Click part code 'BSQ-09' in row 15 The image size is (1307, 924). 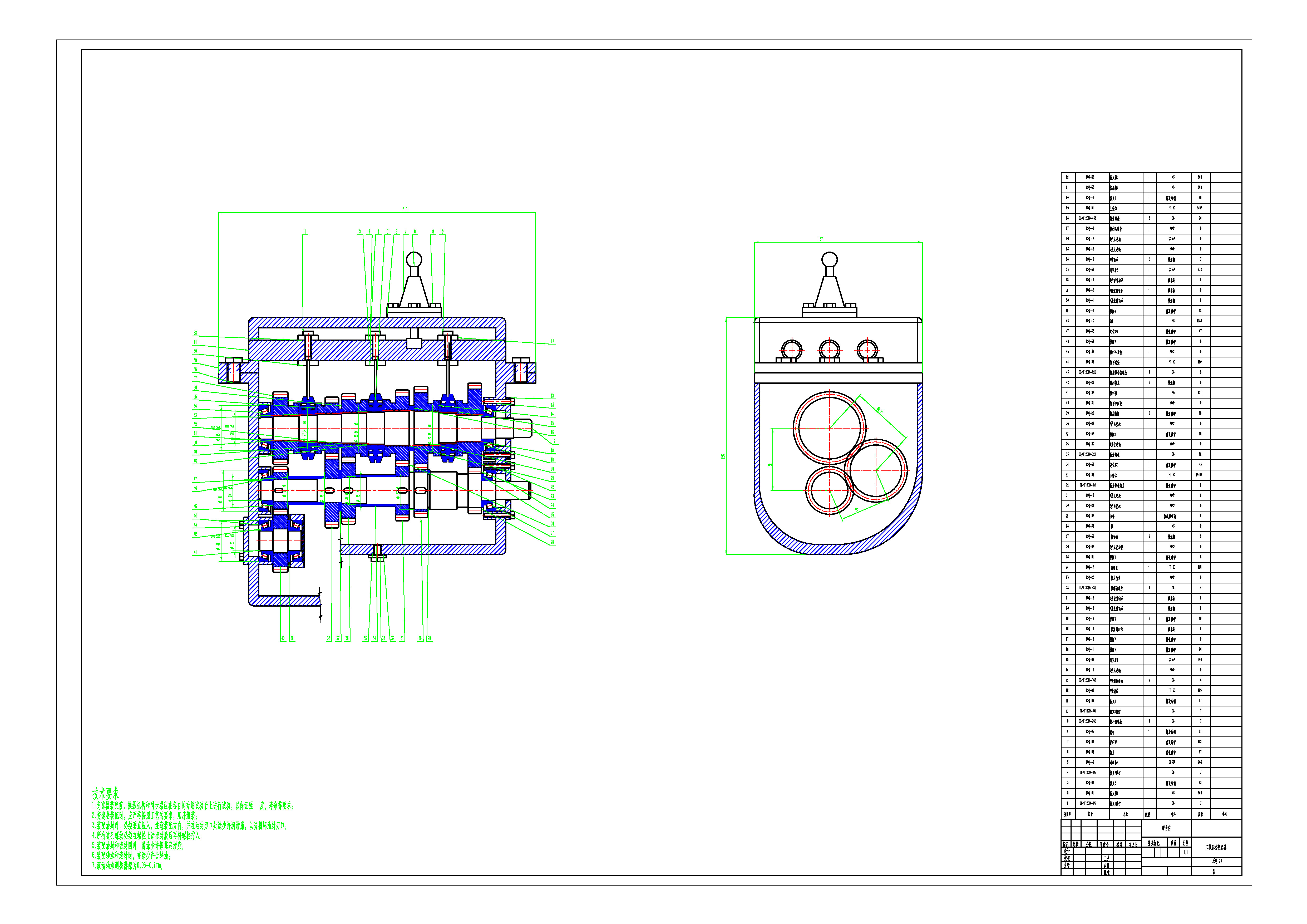[x=1090, y=659]
